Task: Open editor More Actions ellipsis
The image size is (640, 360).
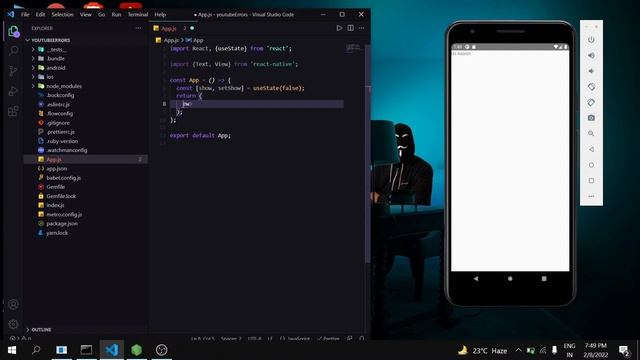Action: [x=362, y=28]
